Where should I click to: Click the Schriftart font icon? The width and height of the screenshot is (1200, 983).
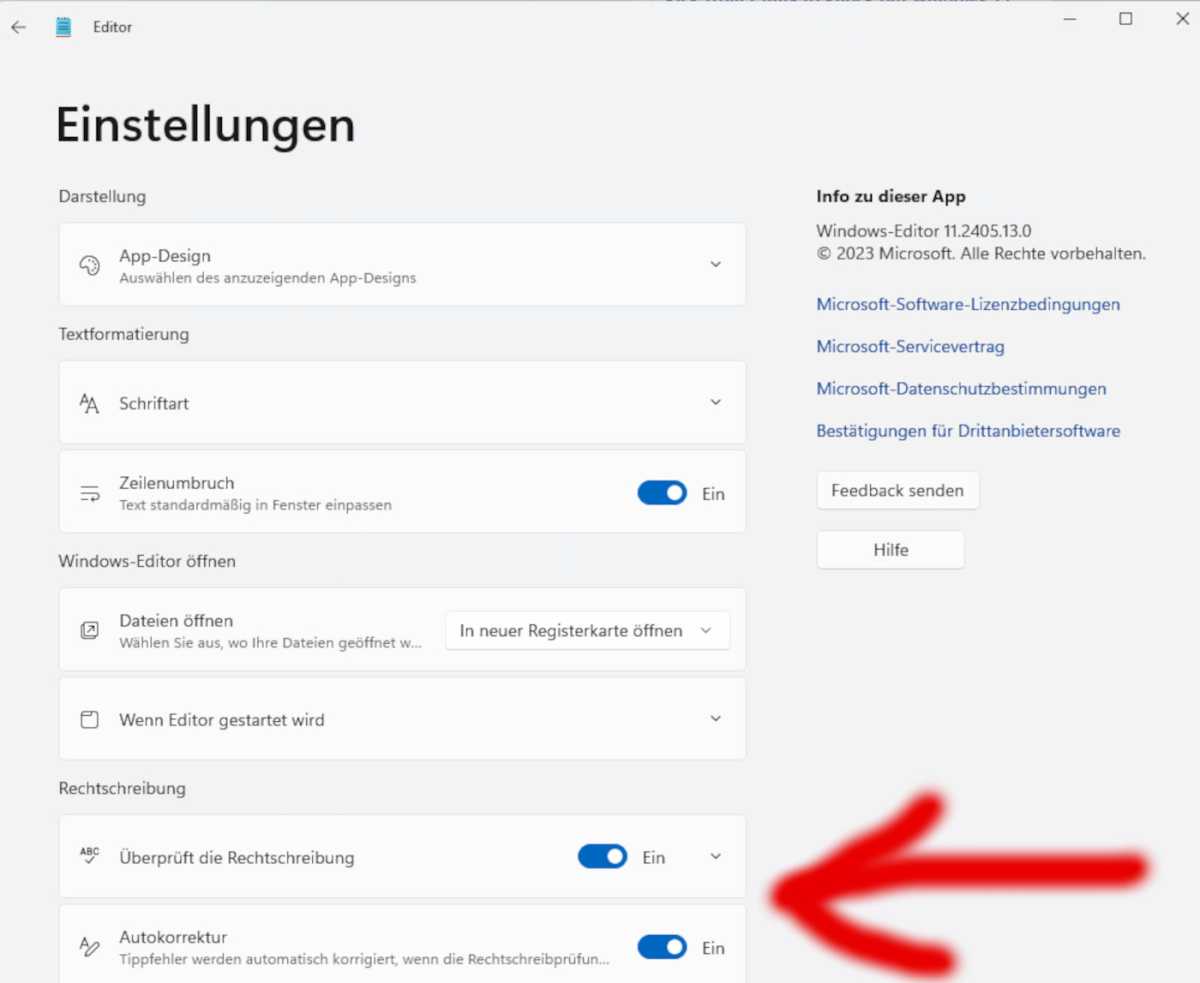(x=89, y=403)
